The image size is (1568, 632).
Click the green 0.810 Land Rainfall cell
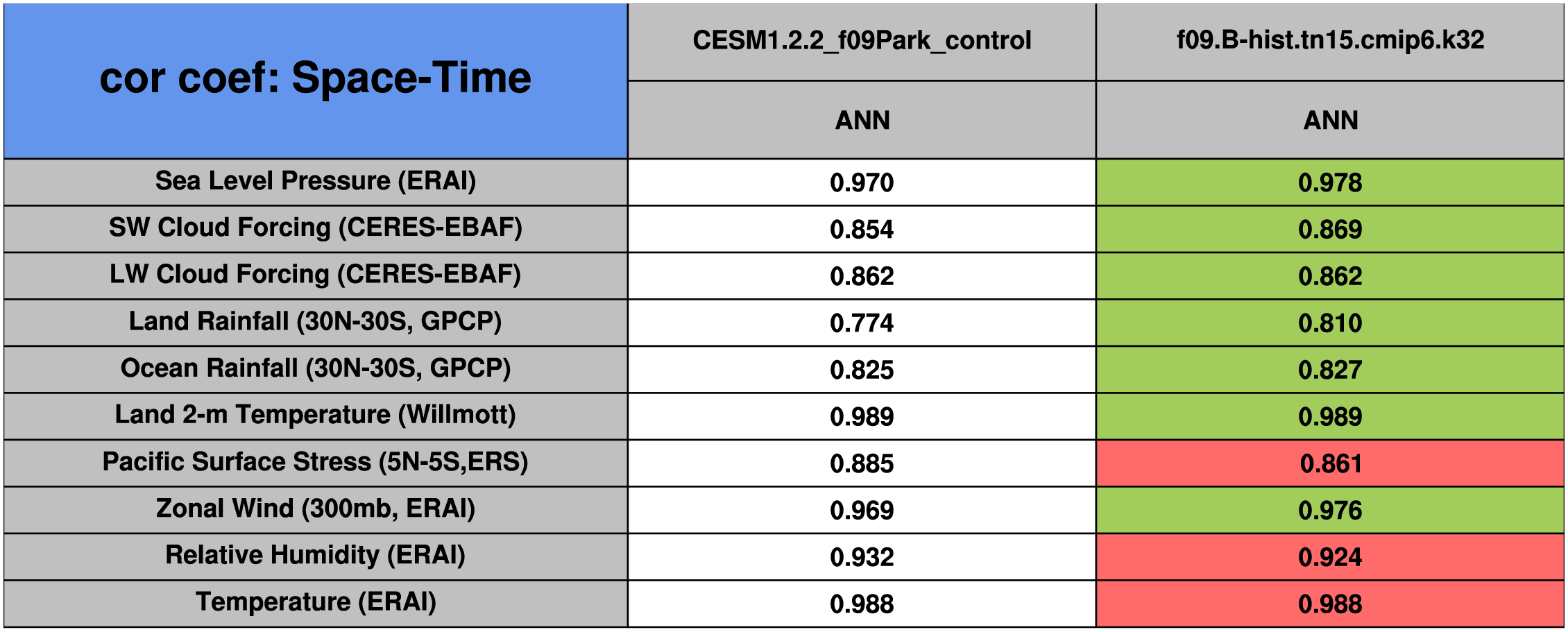point(1330,323)
